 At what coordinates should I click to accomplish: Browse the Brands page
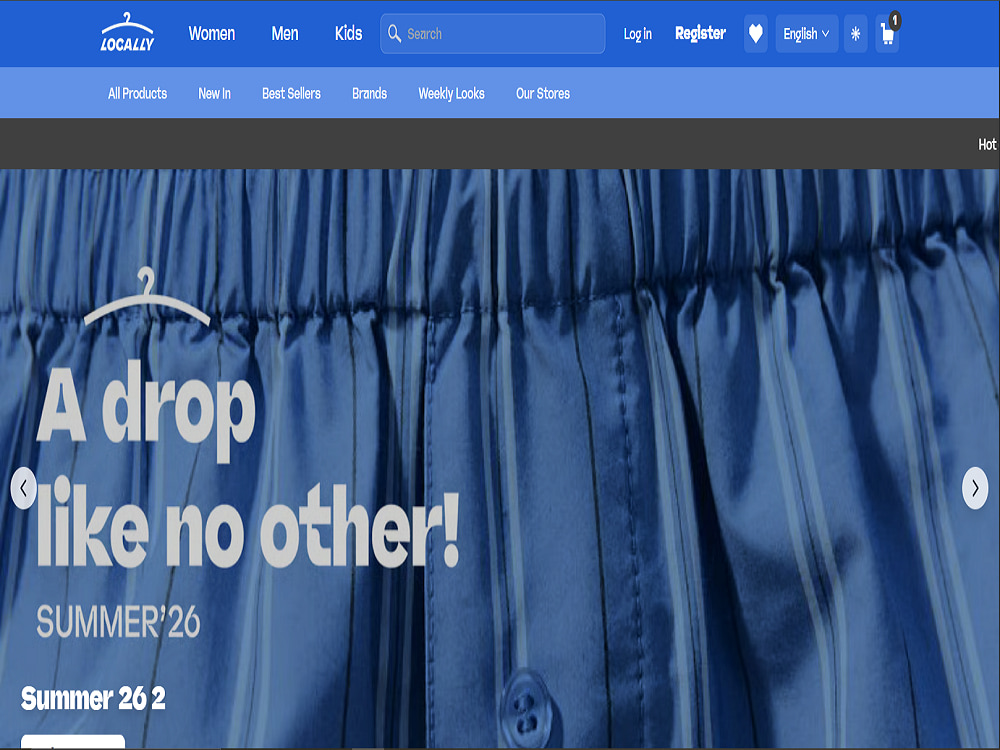369,93
